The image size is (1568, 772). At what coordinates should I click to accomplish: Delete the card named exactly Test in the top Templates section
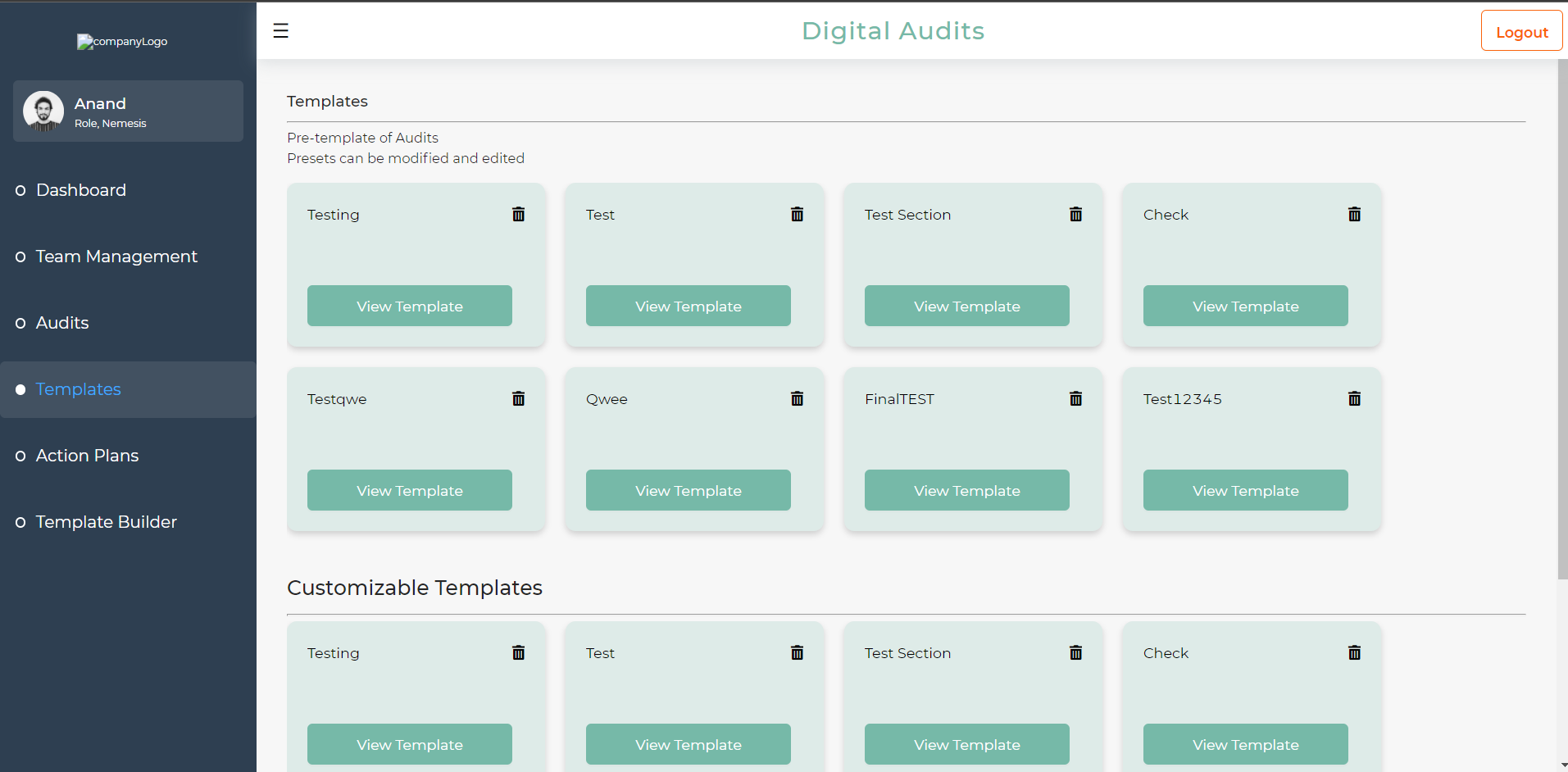[798, 214]
